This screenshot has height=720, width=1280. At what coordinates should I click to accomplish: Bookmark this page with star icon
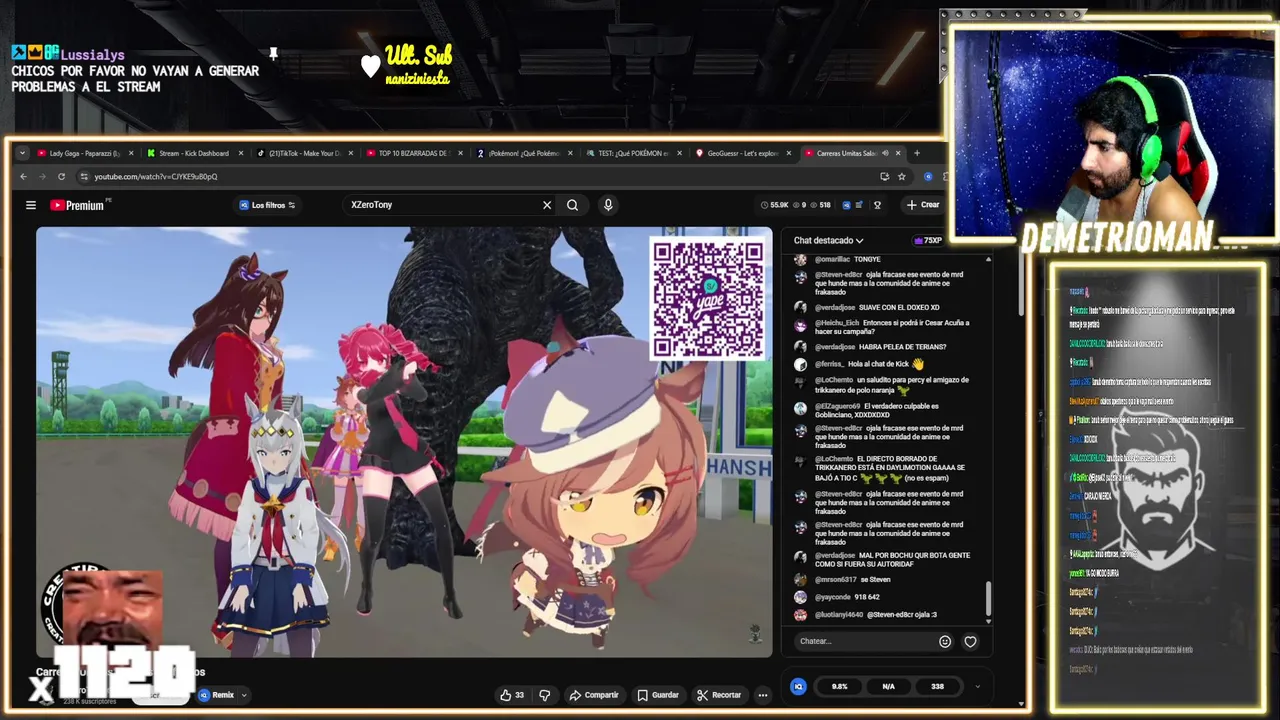[901, 176]
